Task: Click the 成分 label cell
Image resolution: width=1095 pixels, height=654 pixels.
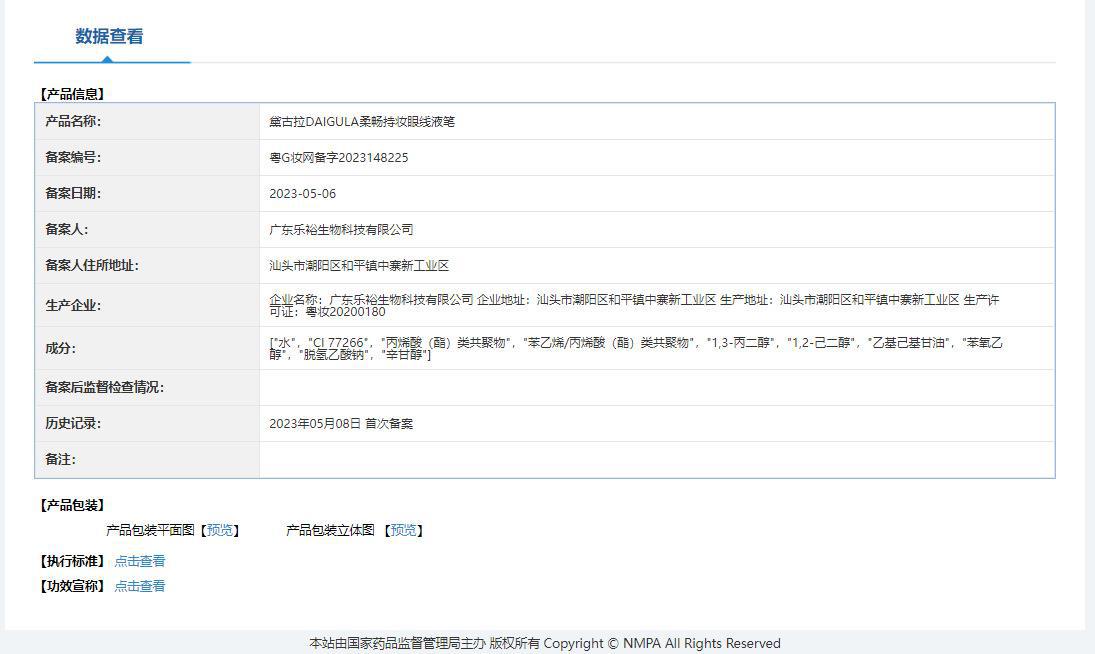Action: pos(147,348)
